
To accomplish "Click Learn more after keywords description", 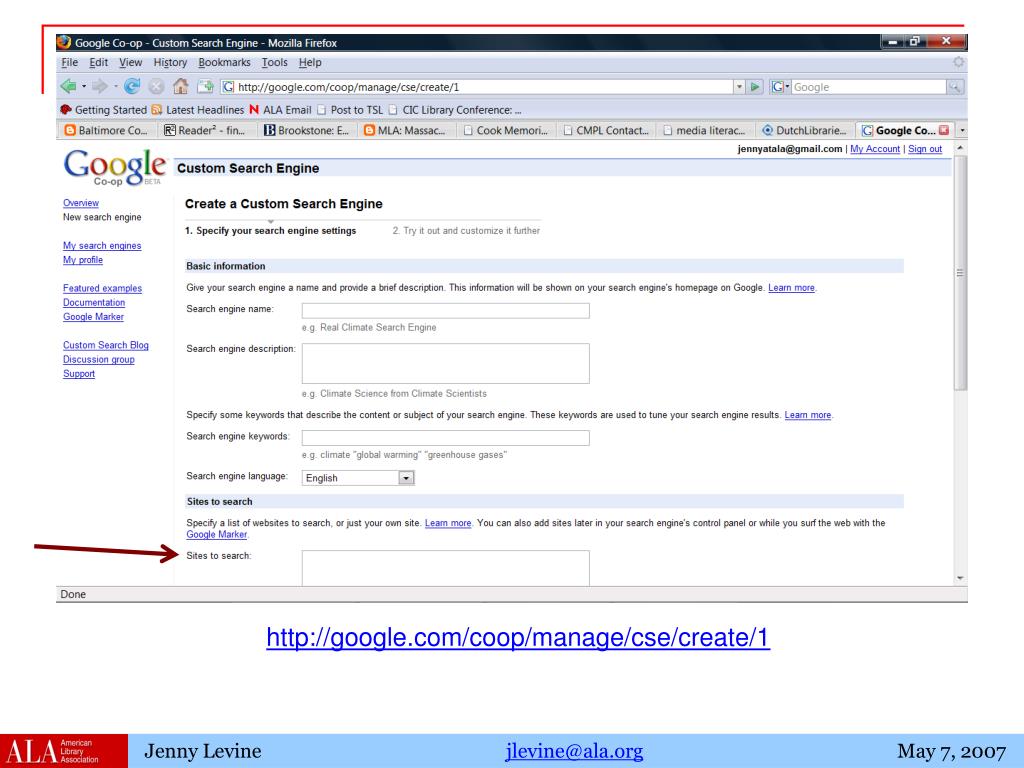I will tap(808, 415).
